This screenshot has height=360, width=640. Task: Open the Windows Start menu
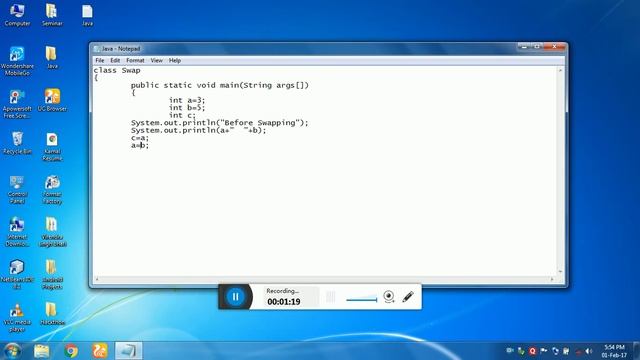coord(12,351)
